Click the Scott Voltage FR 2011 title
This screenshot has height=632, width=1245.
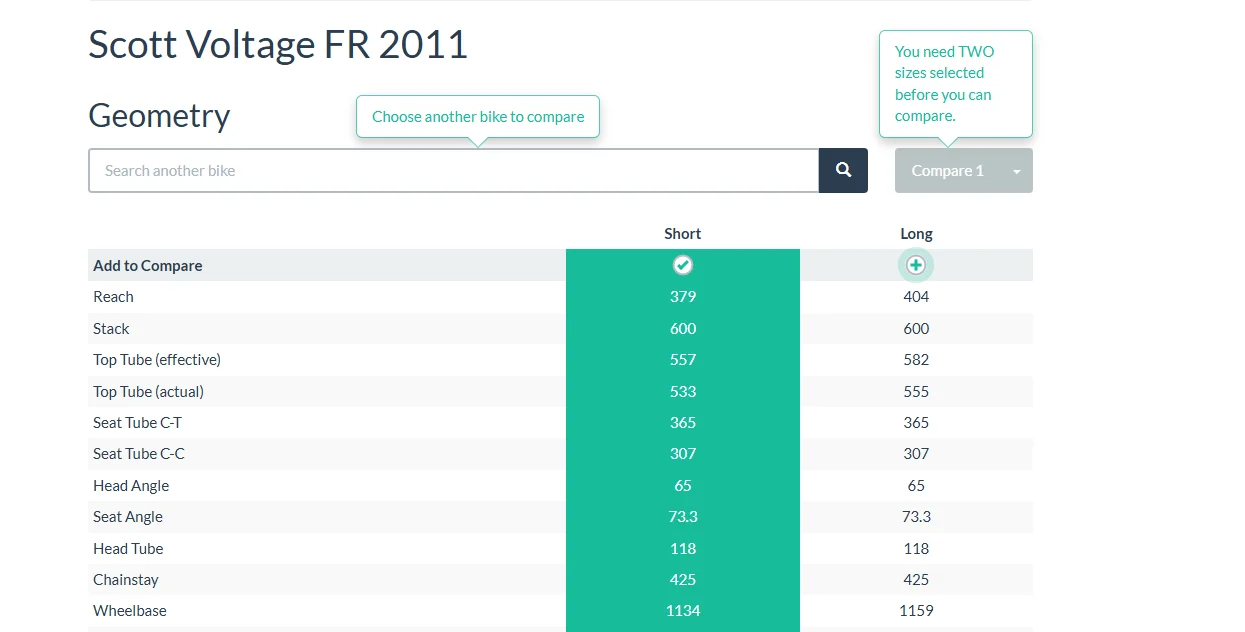coord(278,45)
